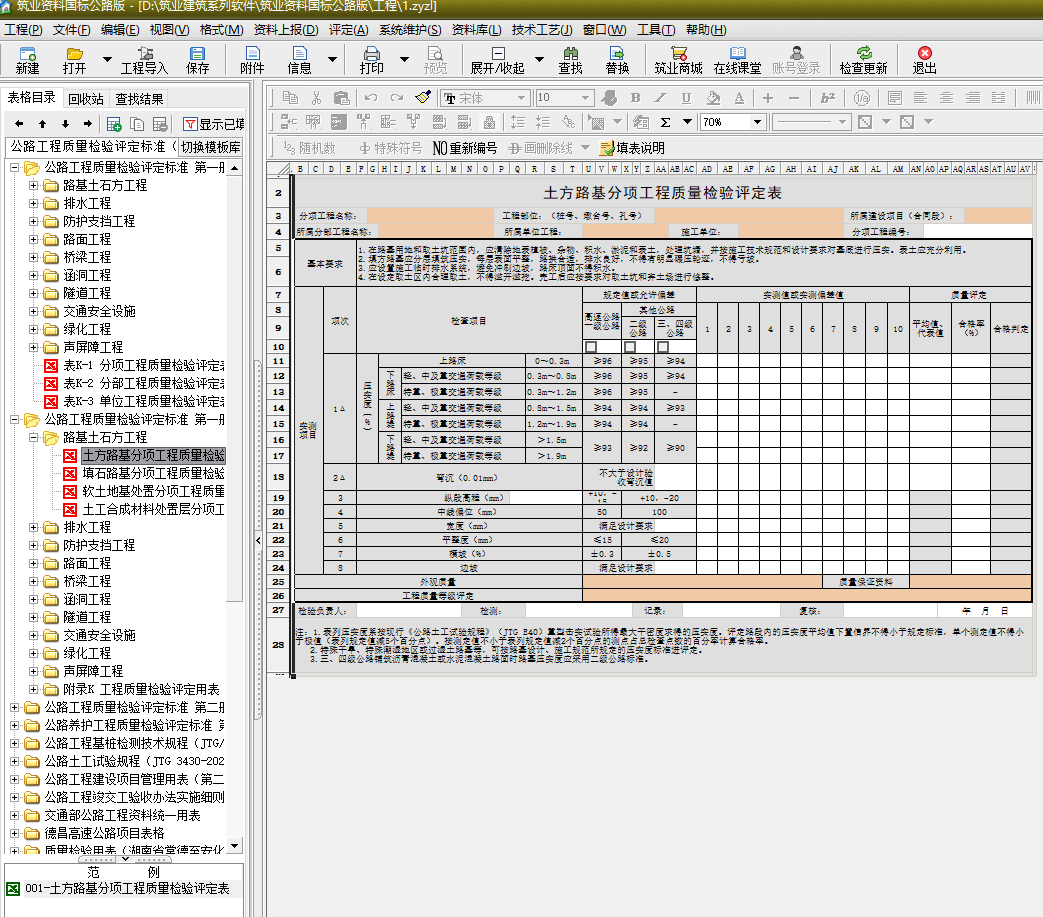Save with the 保存 disk icon
The width and height of the screenshot is (1043, 917).
click(x=198, y=53)
